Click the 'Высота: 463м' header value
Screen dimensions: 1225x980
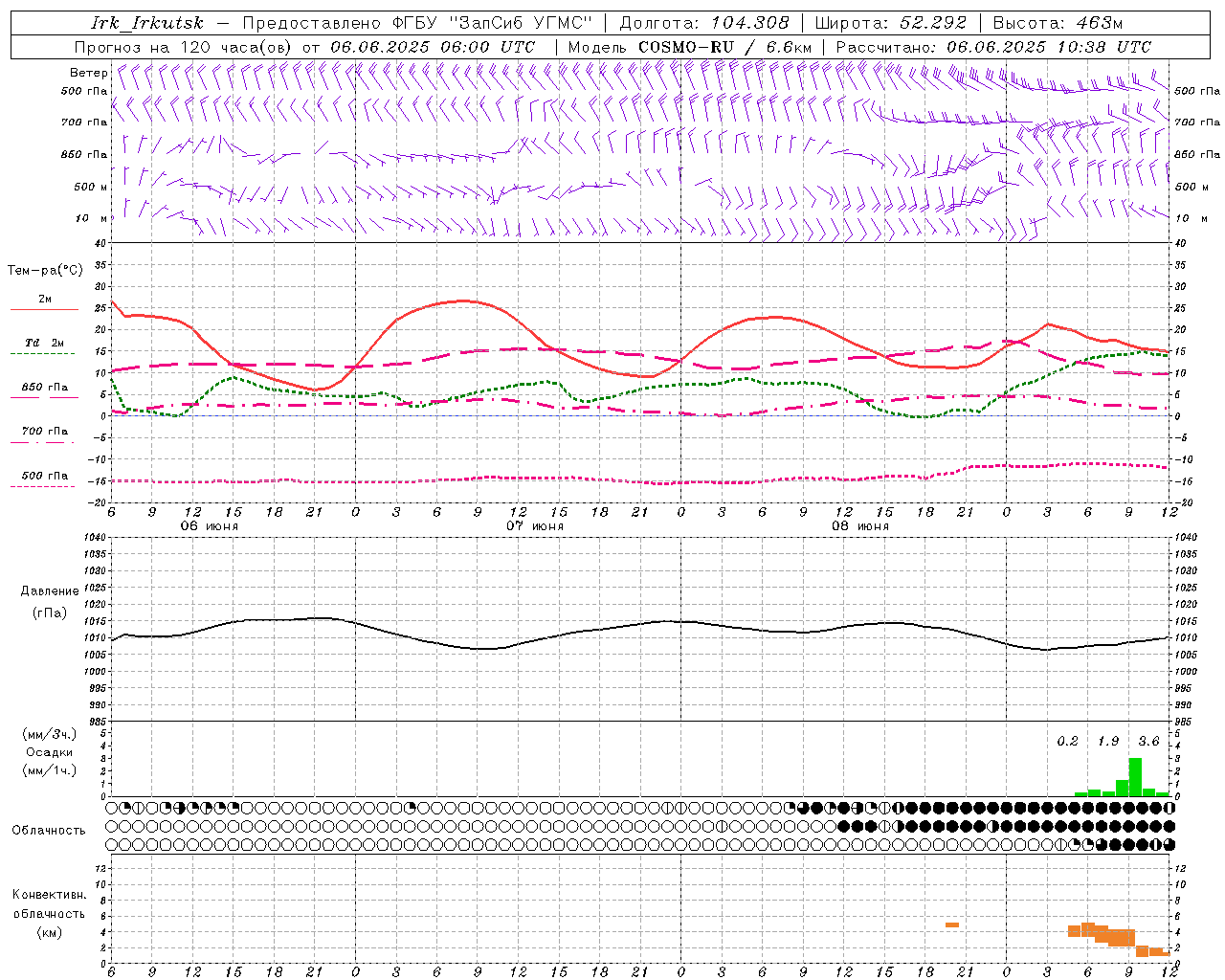click(x=1058, y=23)
